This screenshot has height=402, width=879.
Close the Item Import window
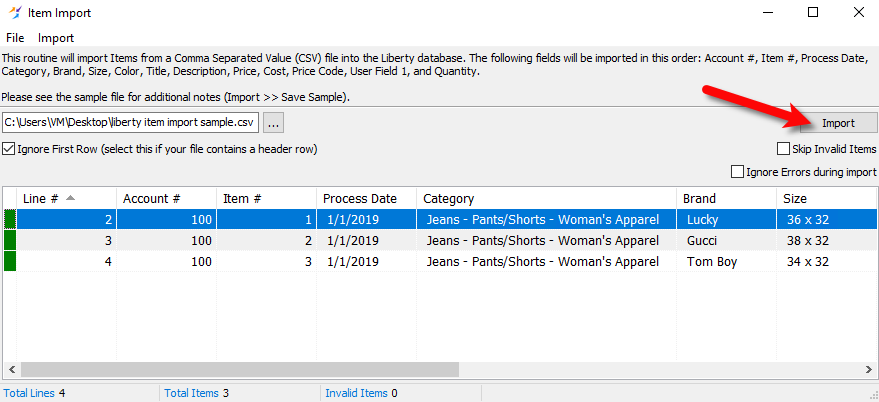coord(858,12)
